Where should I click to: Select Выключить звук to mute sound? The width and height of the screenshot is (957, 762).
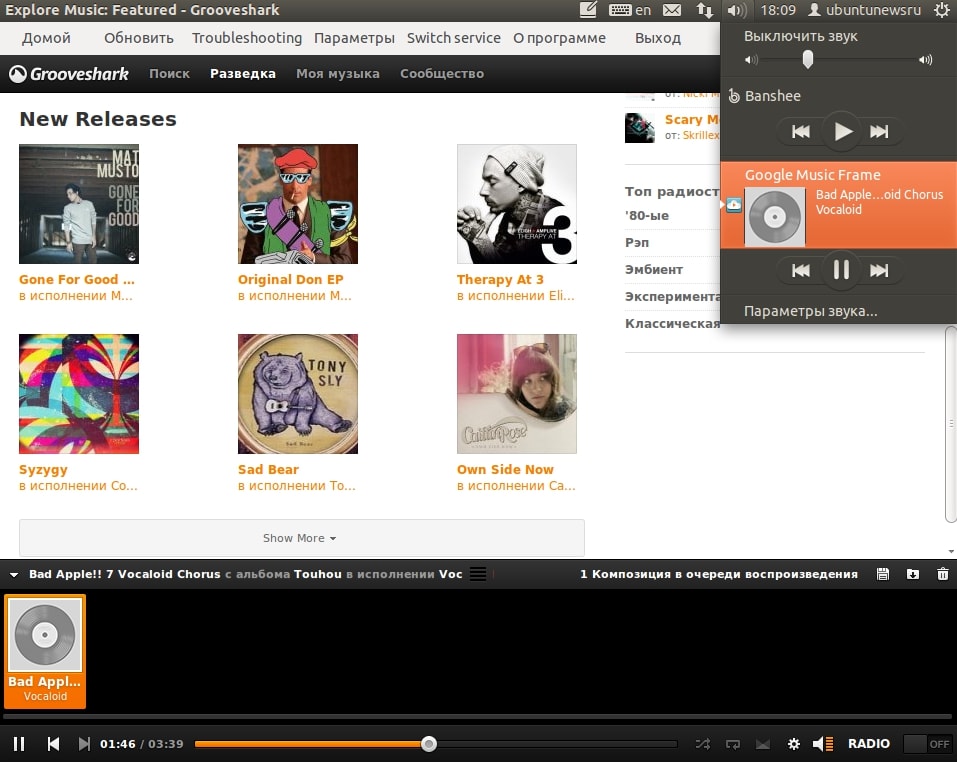pos(800,37)
